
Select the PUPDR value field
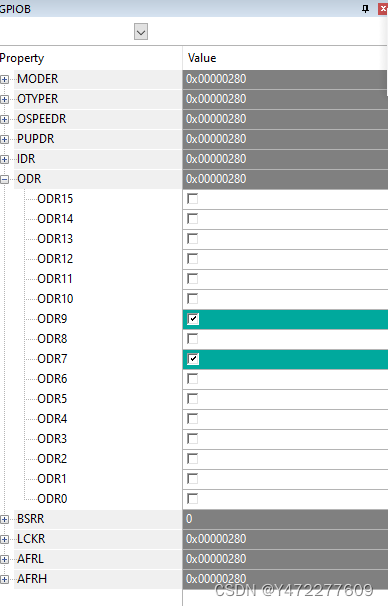285,139
